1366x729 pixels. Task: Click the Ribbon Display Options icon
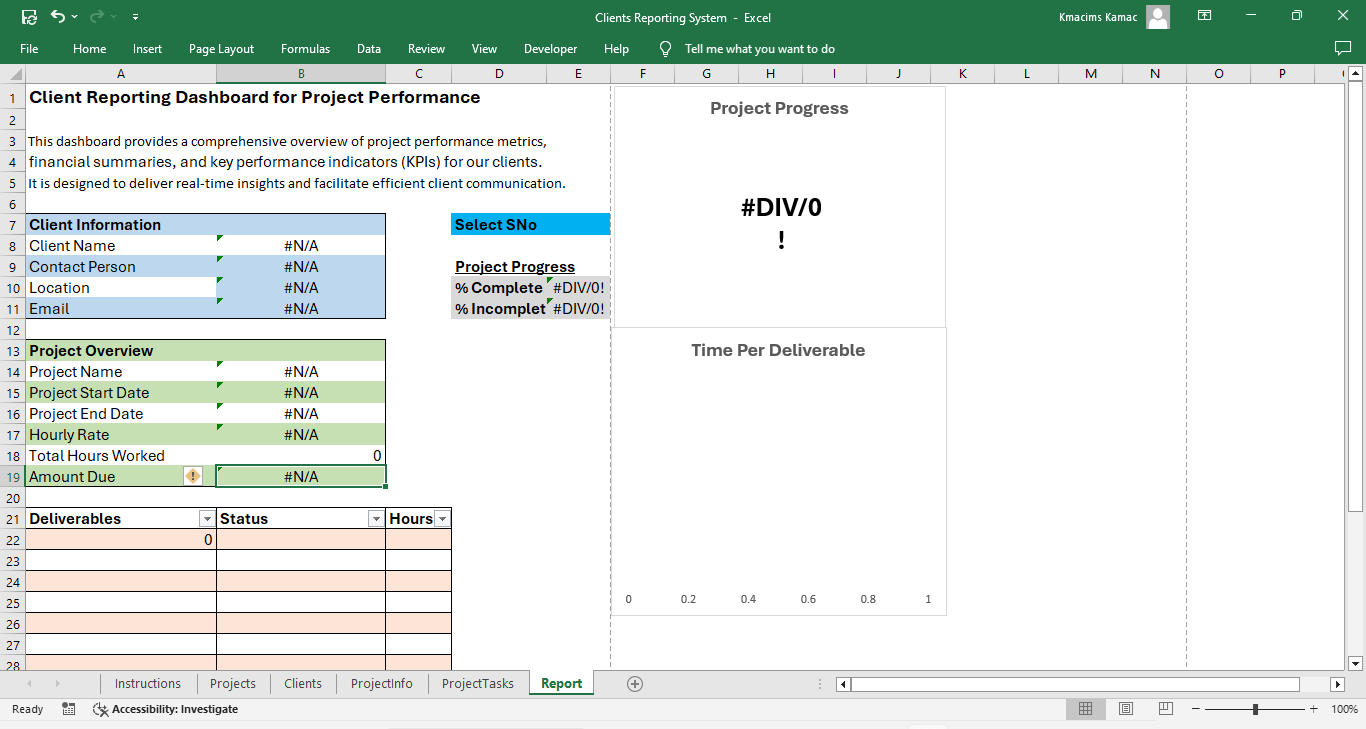pos(1204,17)
